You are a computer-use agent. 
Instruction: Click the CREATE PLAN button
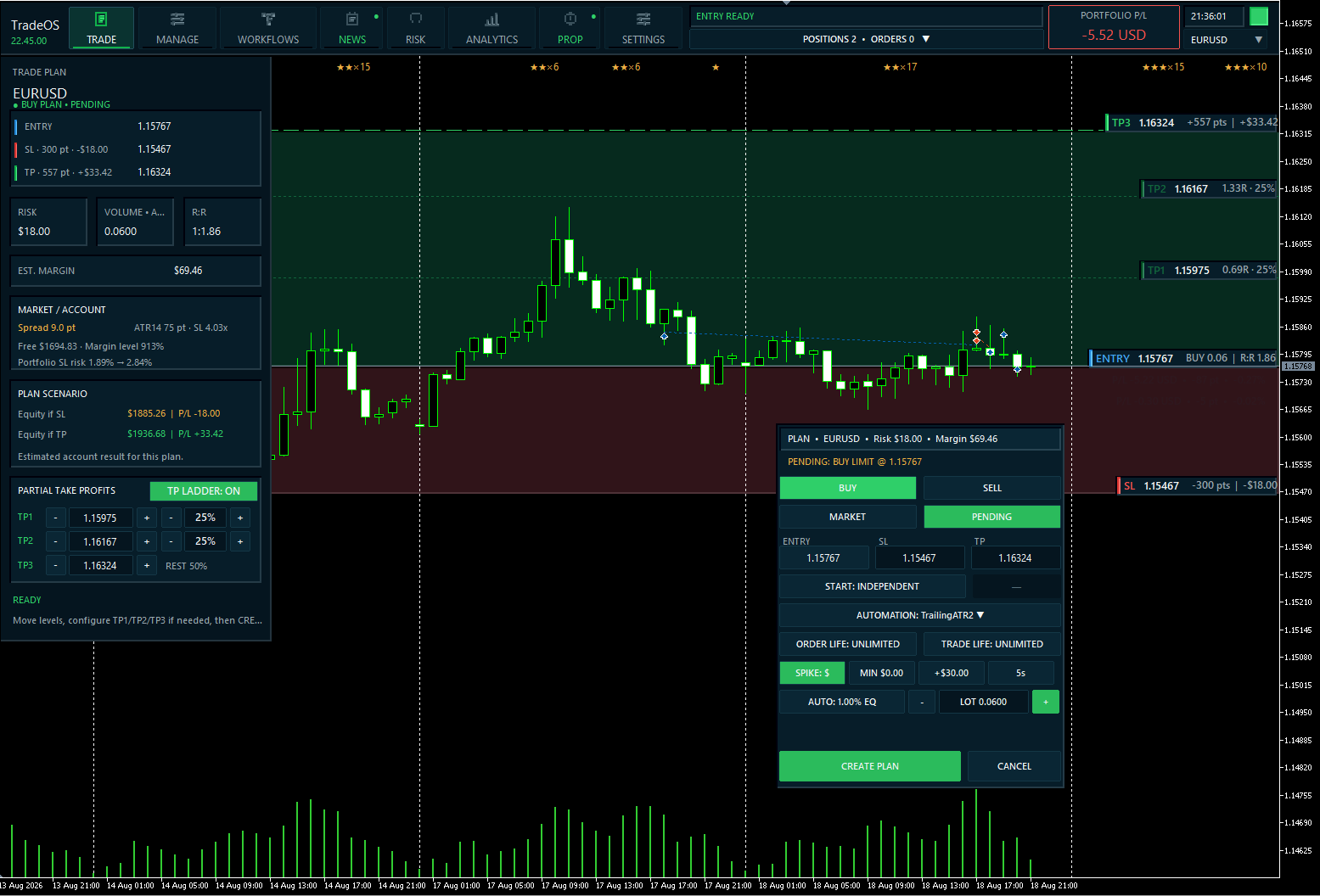(x=870, y=766)
